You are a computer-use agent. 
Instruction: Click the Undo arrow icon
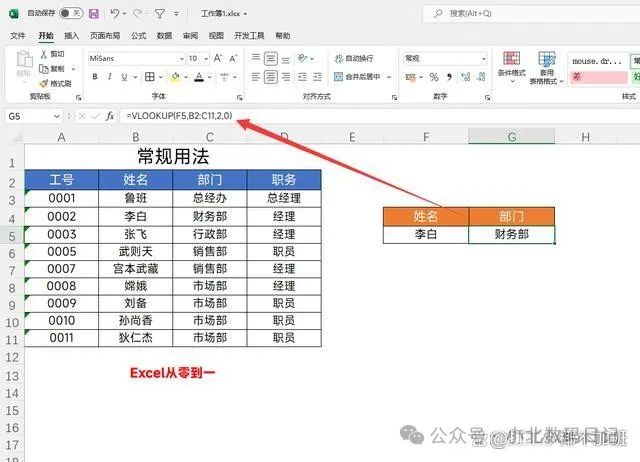(115, 14)
